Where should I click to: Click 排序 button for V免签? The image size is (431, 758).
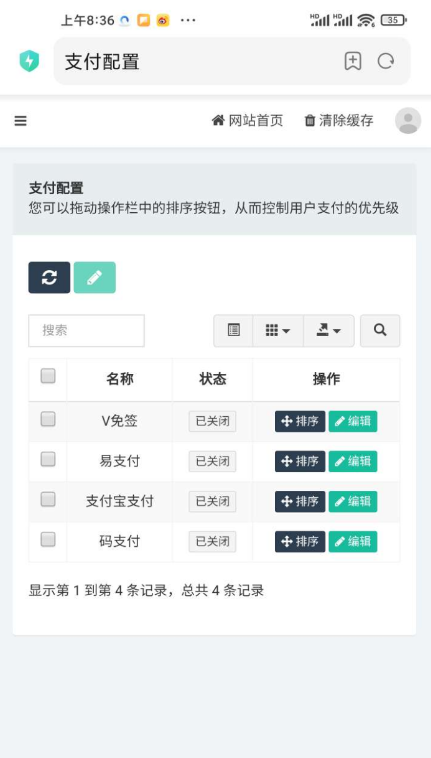point(300,421)
